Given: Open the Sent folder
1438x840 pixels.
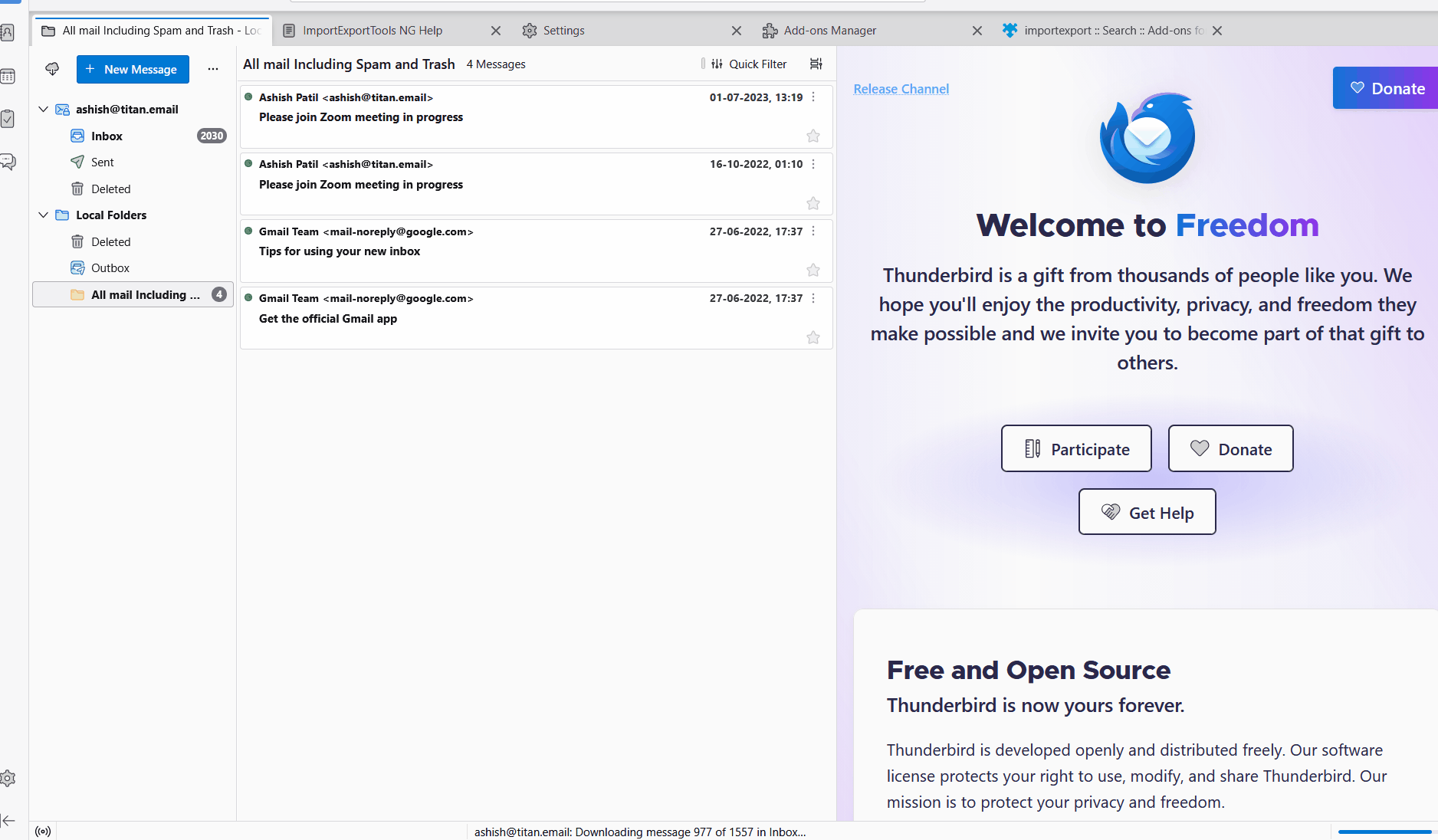Looking at the screenshot, I should coord(133,162).
